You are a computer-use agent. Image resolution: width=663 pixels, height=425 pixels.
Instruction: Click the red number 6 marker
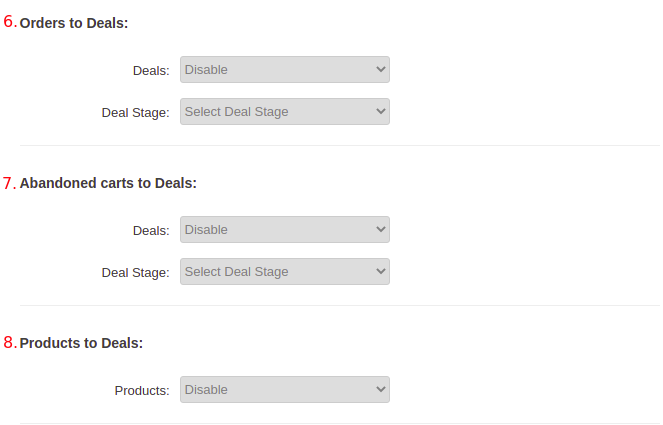point(9,22)
